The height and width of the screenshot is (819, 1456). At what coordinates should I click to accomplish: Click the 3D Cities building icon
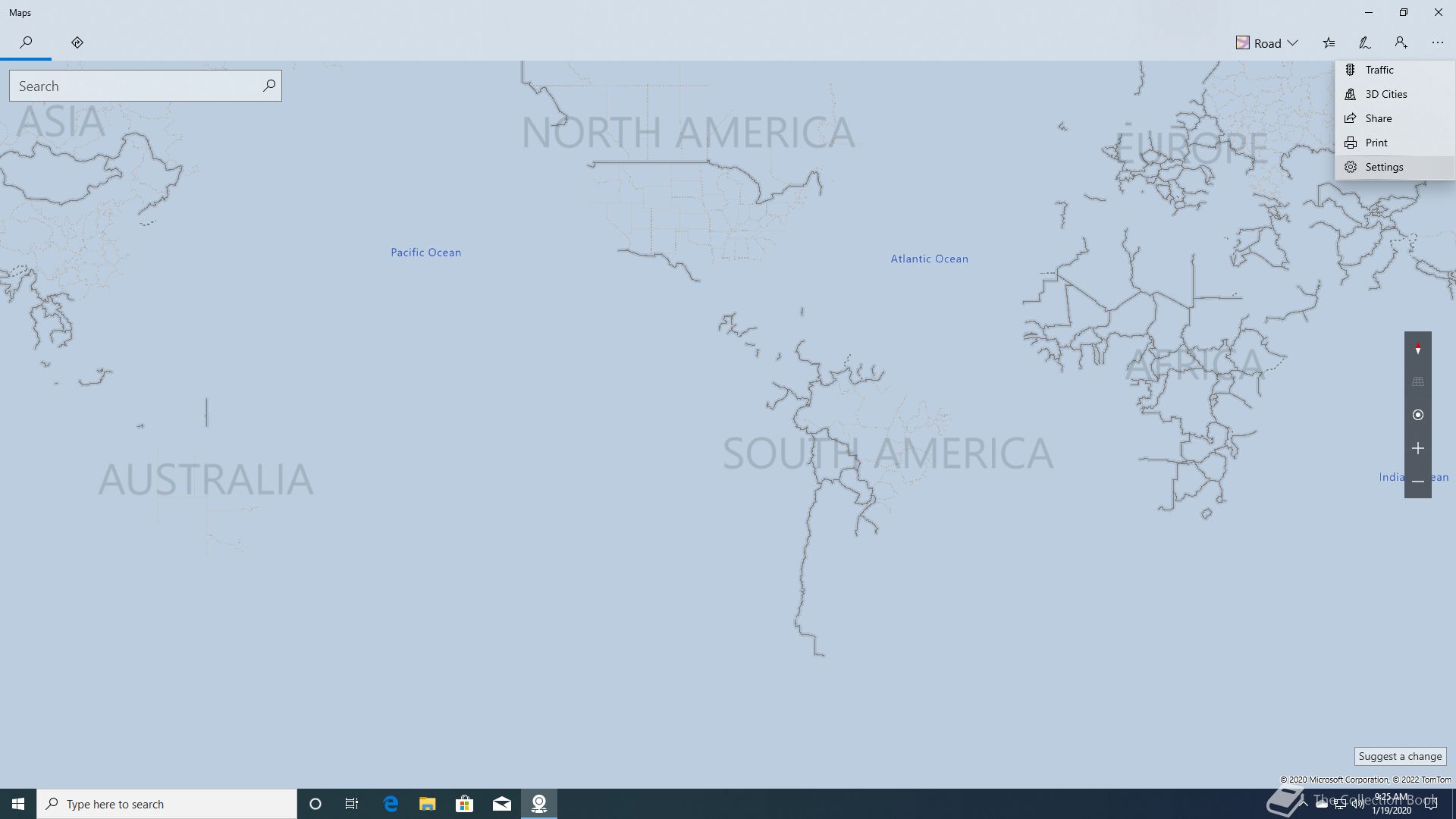pyautogui.click(x=1350, y=94)
